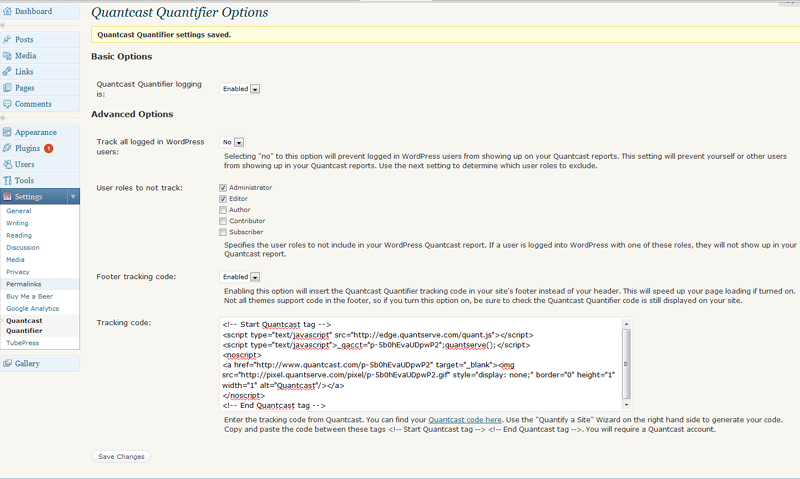Click the Save Changes button
Viewport: 800px width, 479px height.
click(x=121, y=457)
